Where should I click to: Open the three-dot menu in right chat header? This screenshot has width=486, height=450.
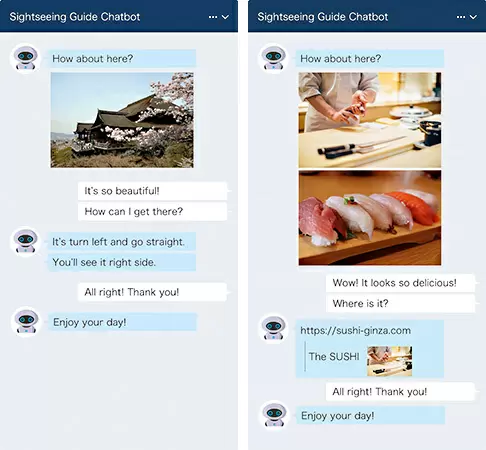tap(461, 17)
